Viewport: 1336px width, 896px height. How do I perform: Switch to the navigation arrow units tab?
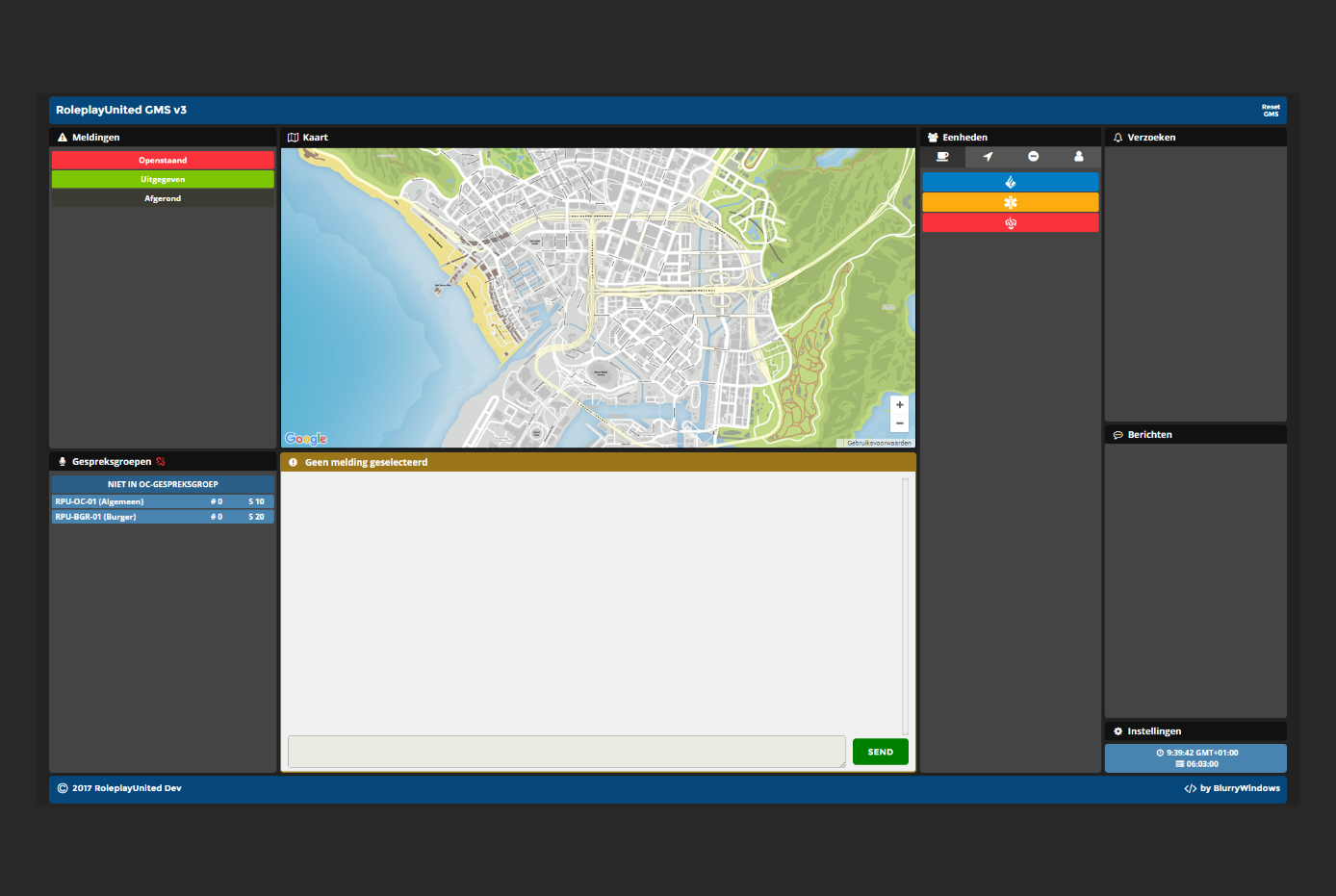tap(988, 157)
